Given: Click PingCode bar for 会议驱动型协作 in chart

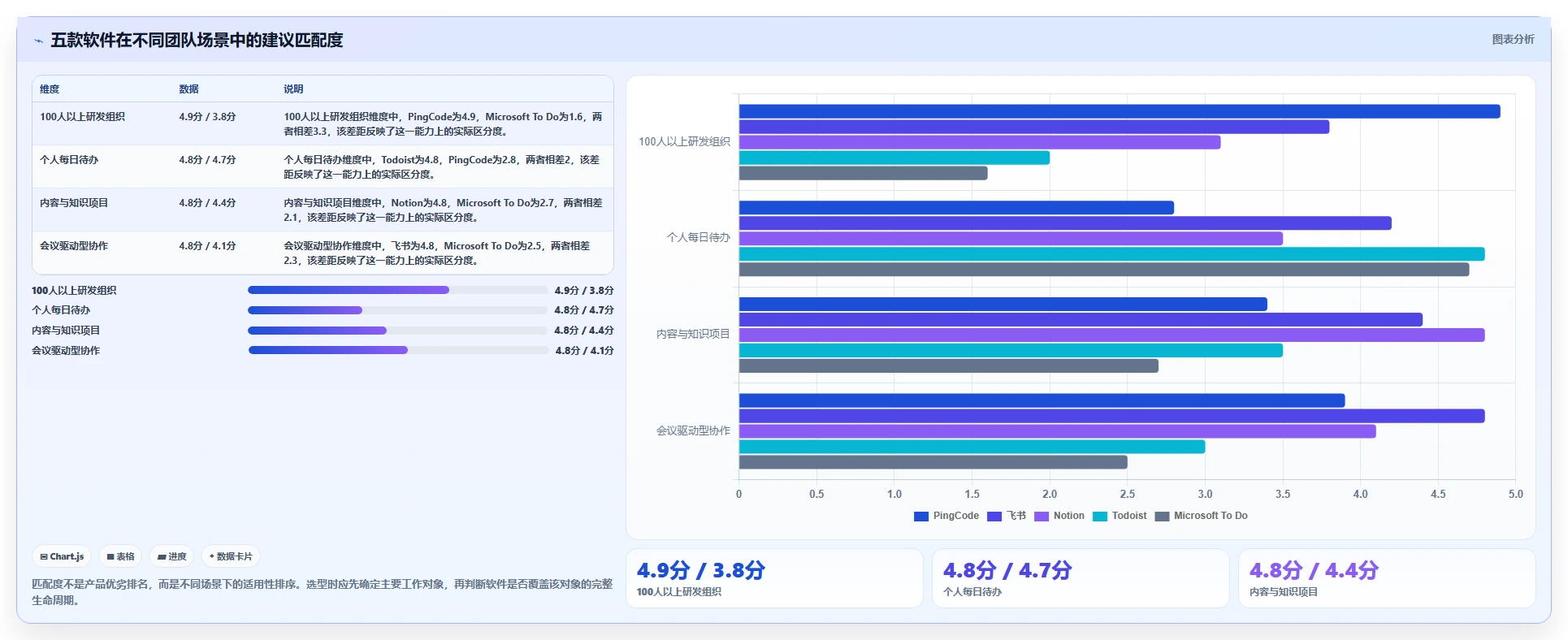Looking at the screenshot, I should (x=1042, y=400).
